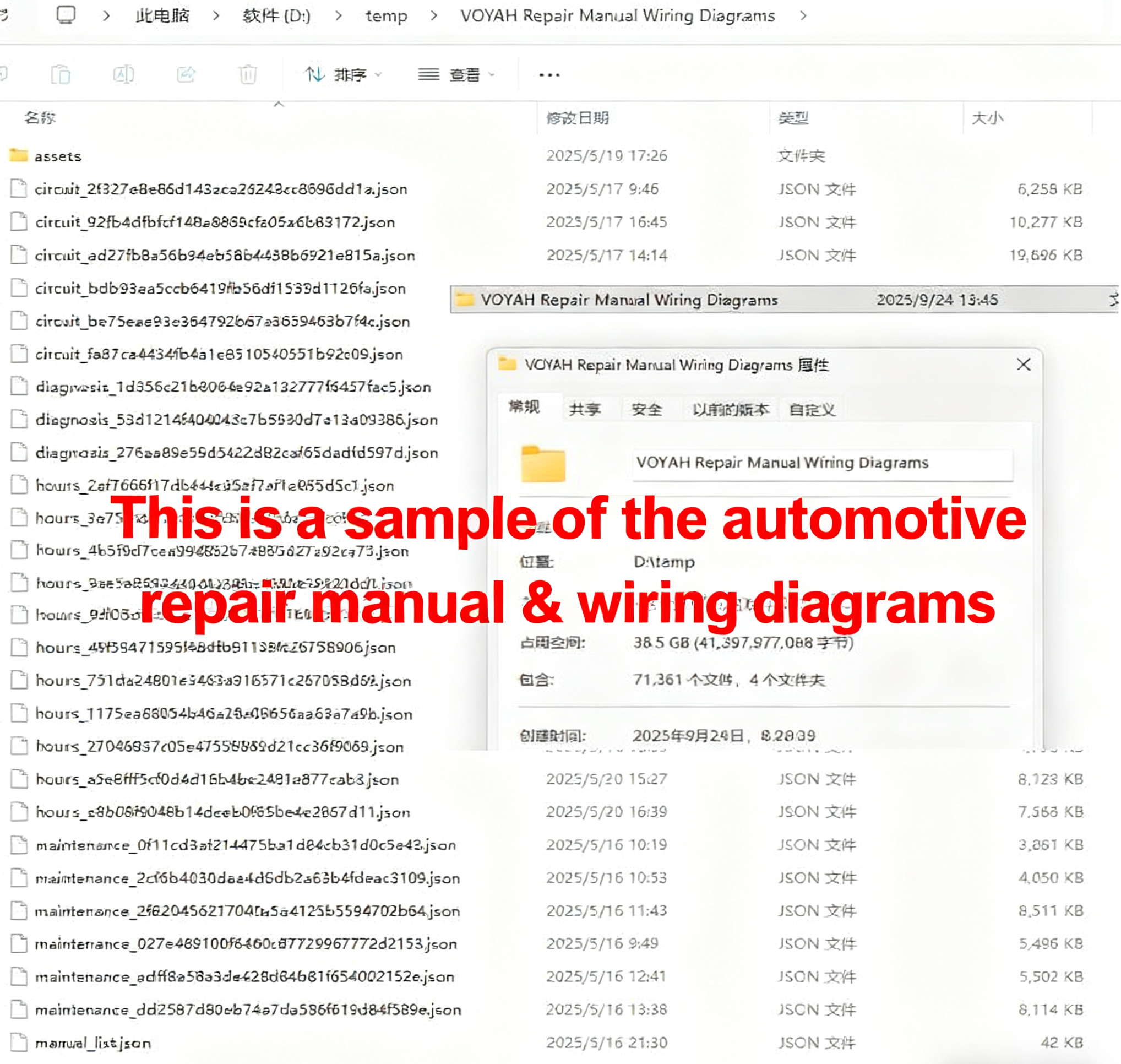Click the Copy icon in toolbar
Screen dimensions: 1121x1064
[x=61, y=74]
